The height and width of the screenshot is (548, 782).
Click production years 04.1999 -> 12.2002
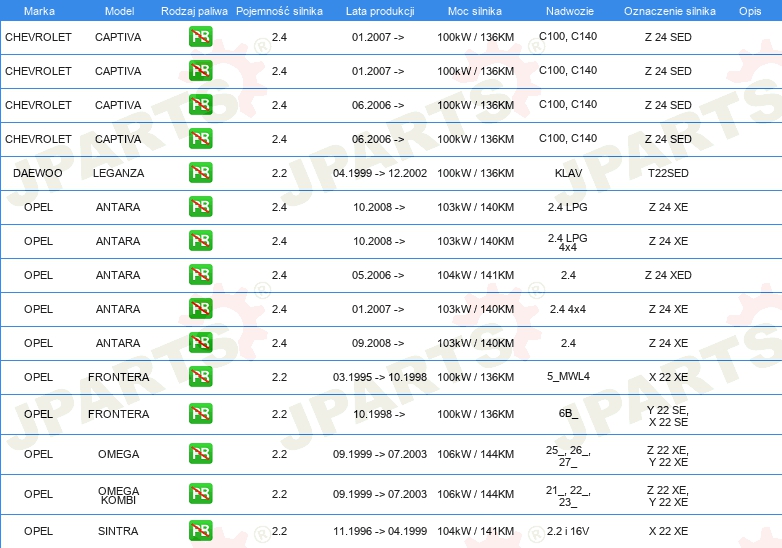380,173
